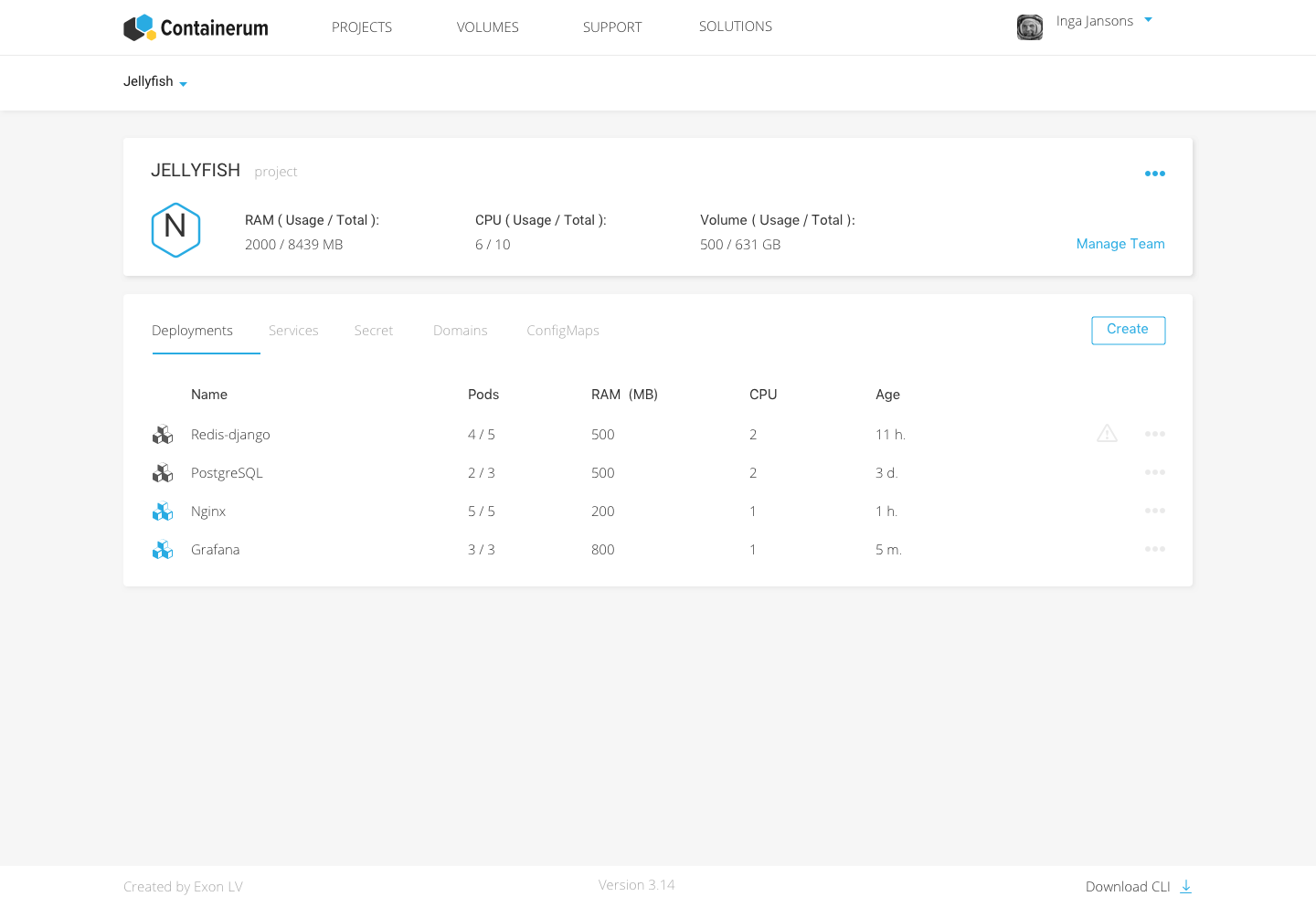This screenshot has width=1316, height=907.
Task: Open the project card options ellipsis menu
Action: click(x=1154, y=174)
